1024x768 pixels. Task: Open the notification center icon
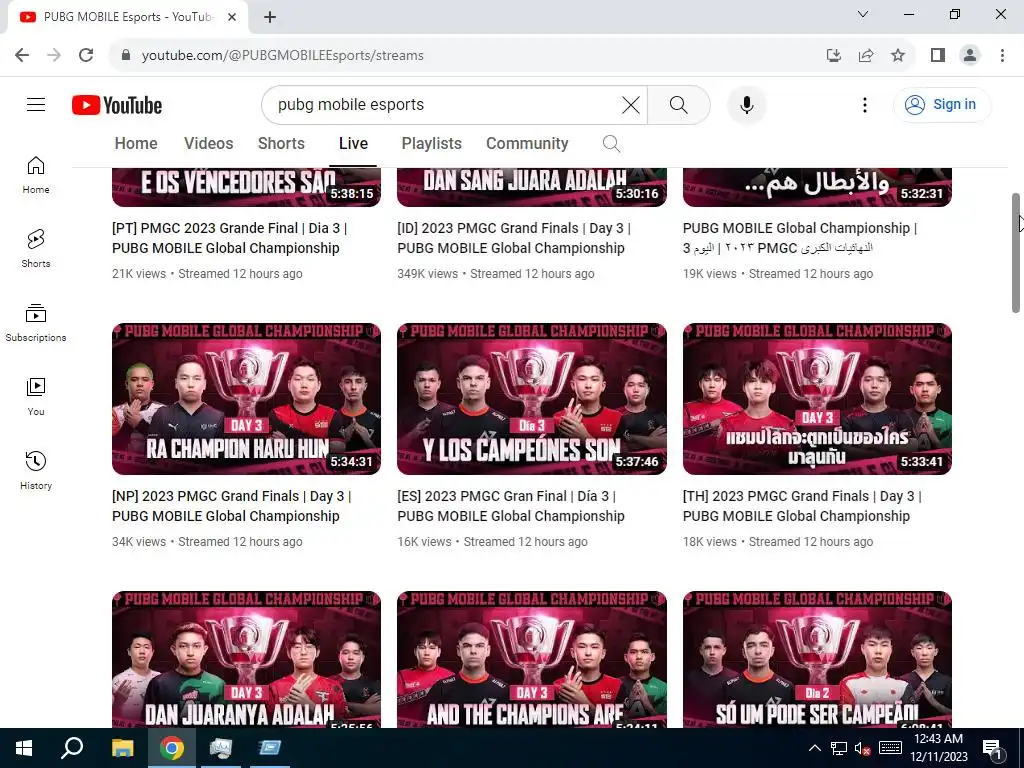[x=992, y=748]
